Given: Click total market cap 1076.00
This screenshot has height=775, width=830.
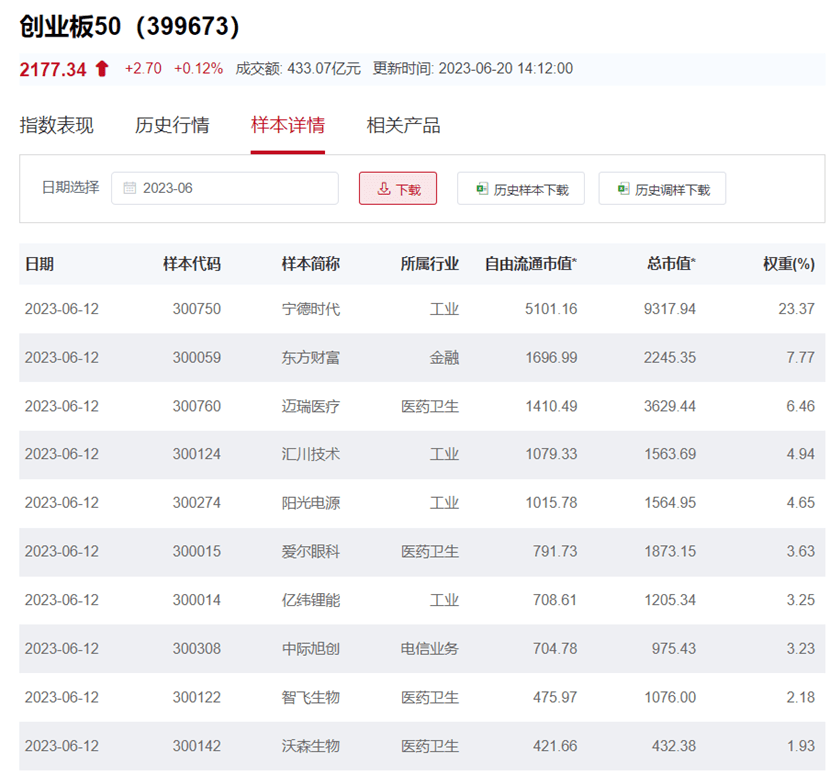Looking at the screenshot, I should tap(670, 698).
